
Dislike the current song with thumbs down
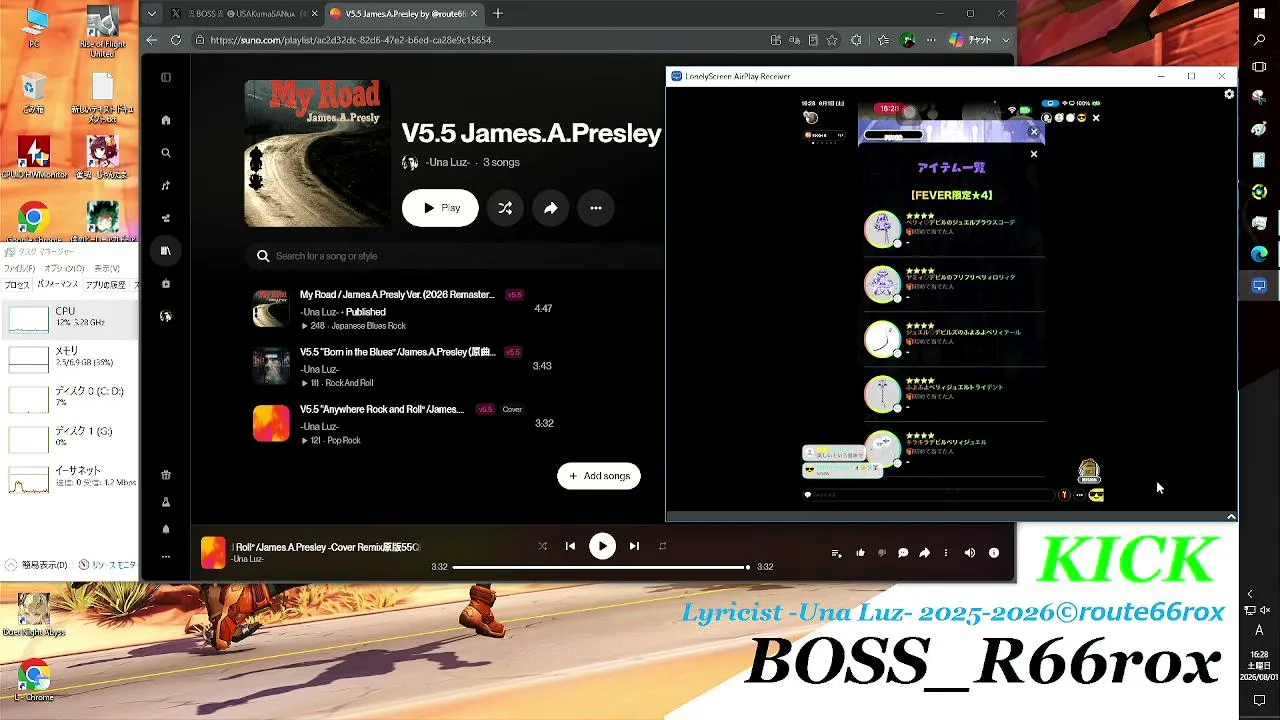[x=882, y=553]
